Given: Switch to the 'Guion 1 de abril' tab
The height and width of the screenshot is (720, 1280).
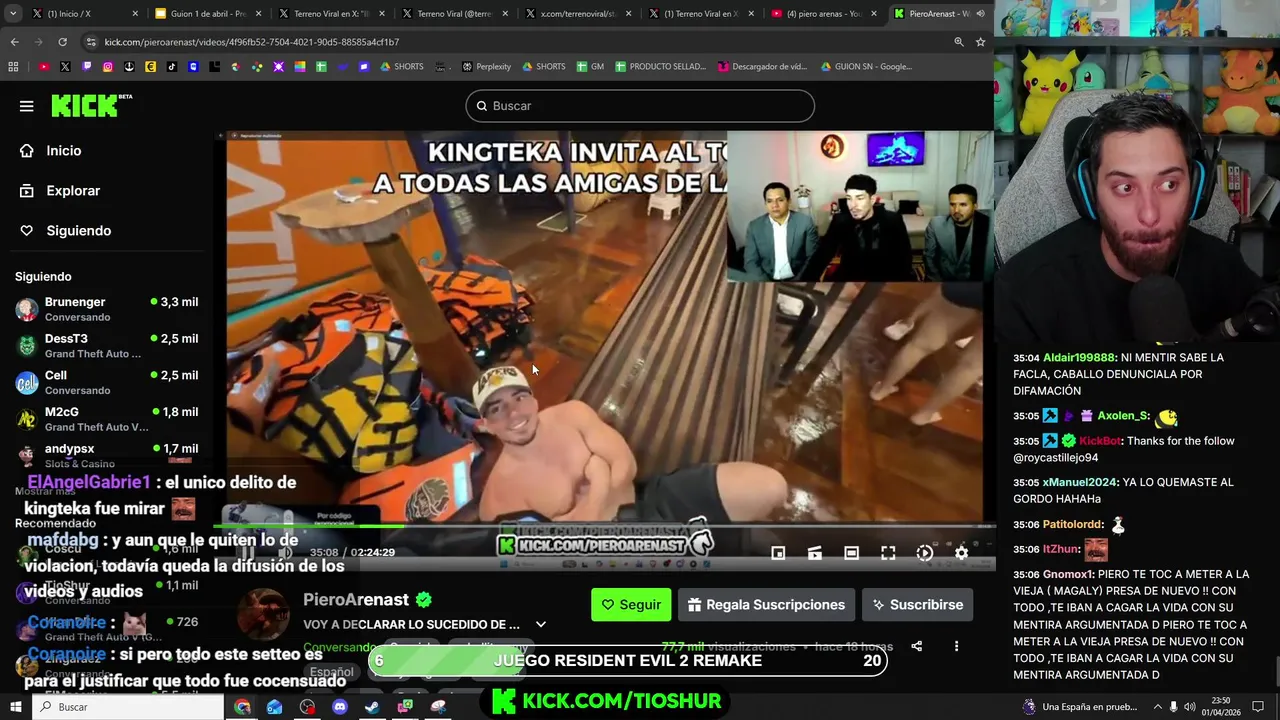Looking at the screenshot, I should (208, 14).
